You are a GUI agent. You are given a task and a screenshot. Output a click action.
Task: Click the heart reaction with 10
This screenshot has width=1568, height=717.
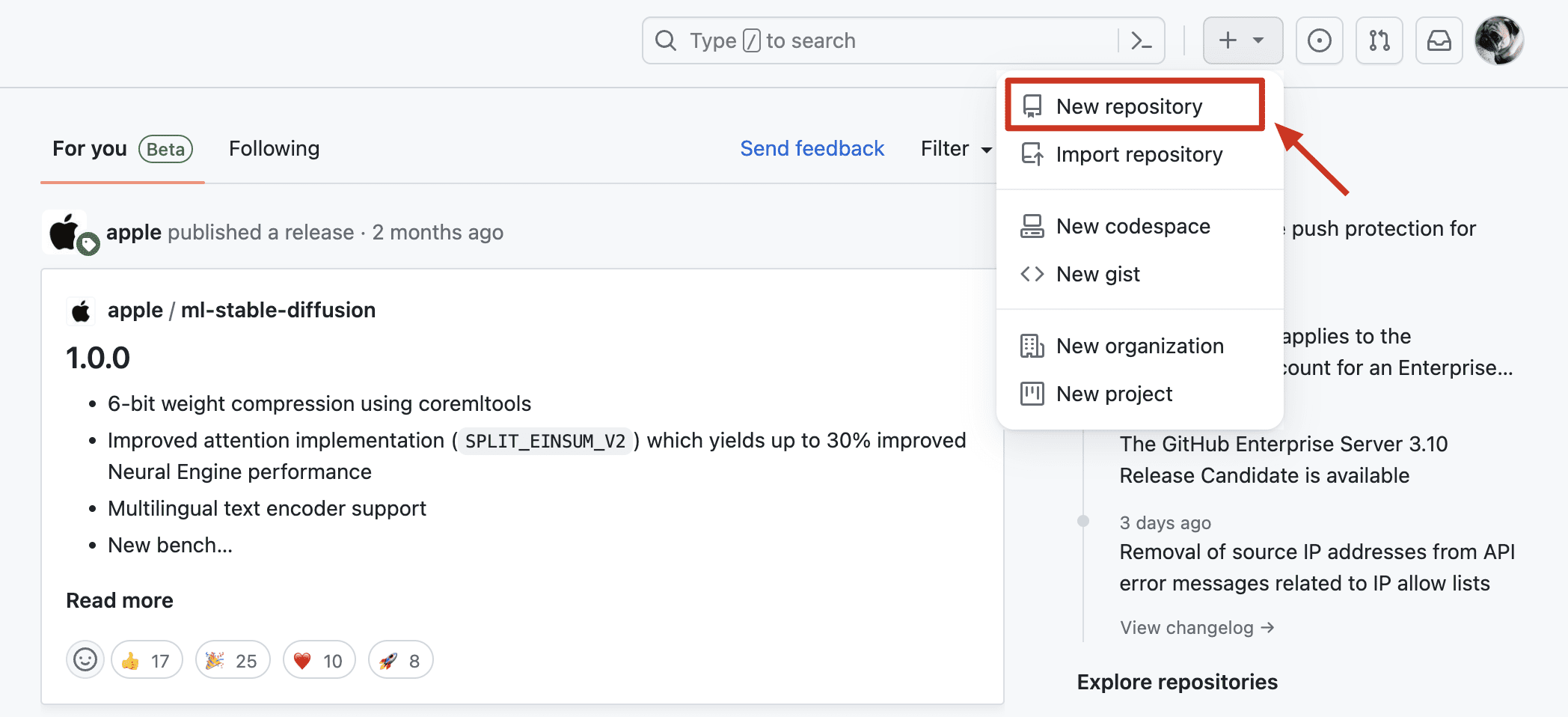coord(319,660)
